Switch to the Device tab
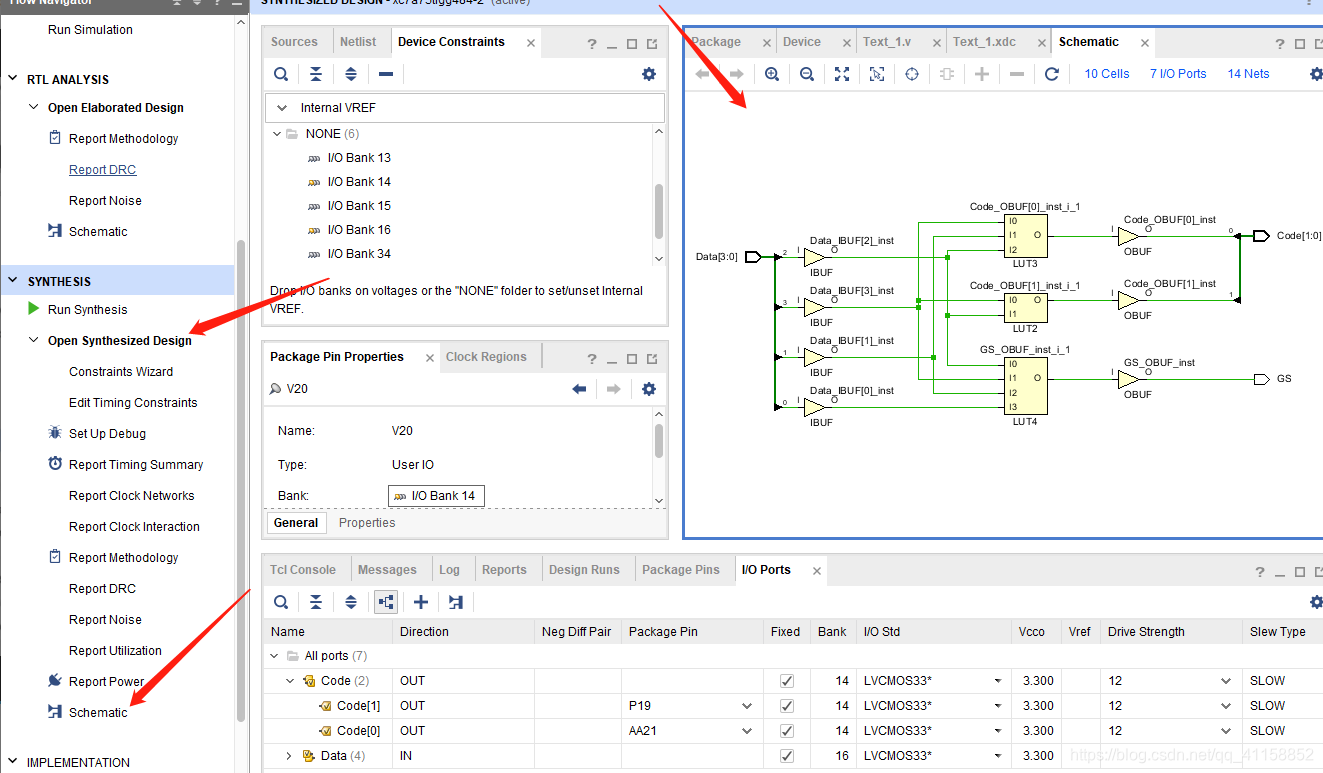Viewport: 1323px width, 773px height. [802, 42]
